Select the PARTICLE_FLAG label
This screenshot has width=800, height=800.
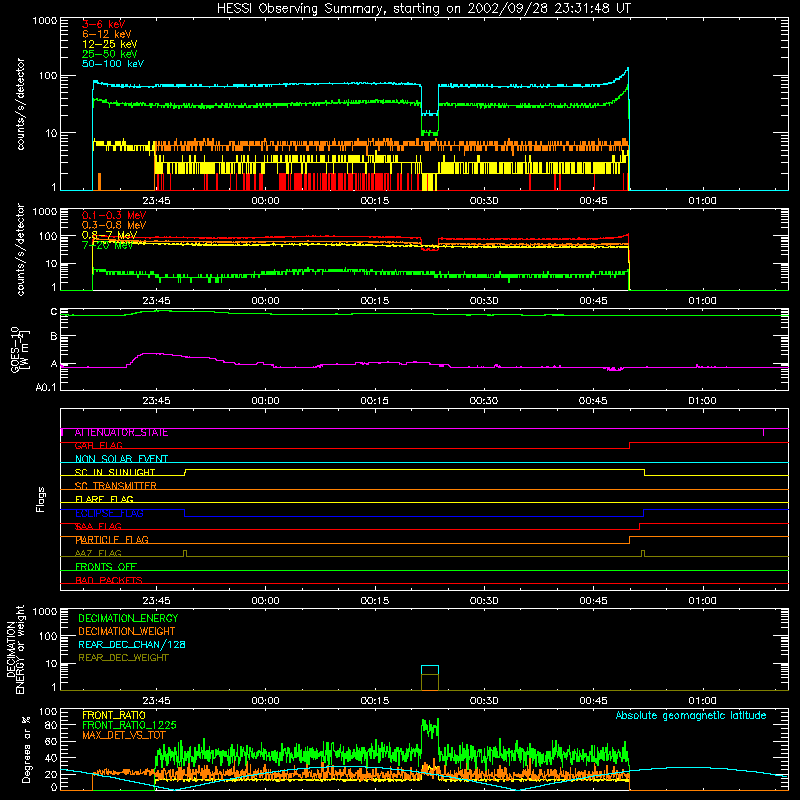coord(112,540)
